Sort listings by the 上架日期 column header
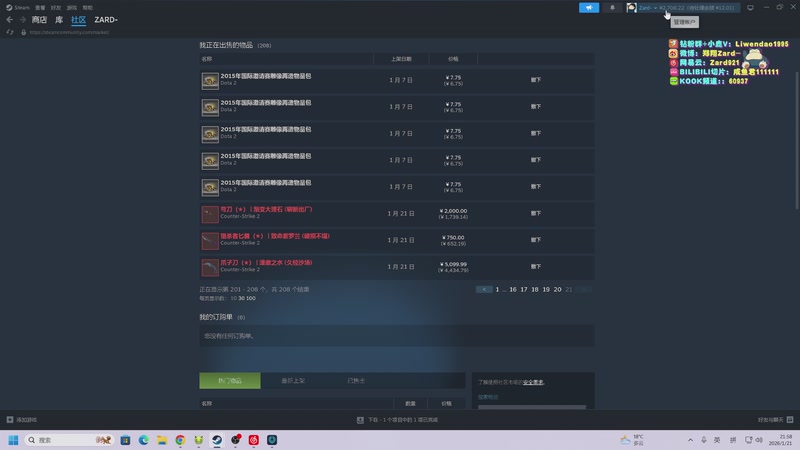This screenshot has height=450, width=800. pos(401,59)
